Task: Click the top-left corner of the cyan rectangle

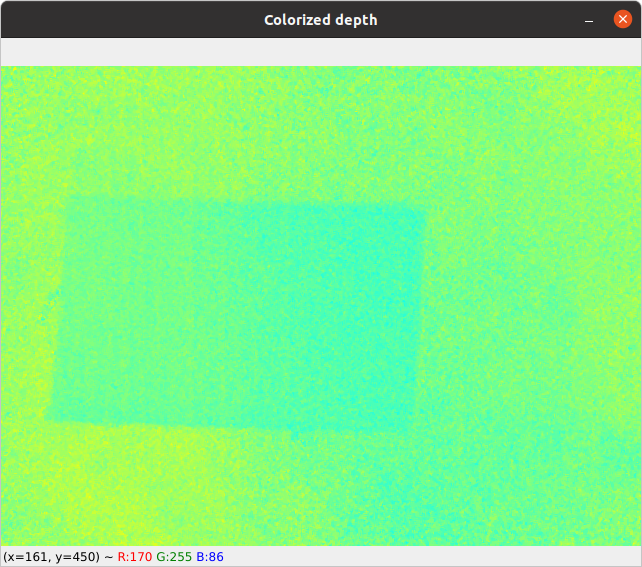Action: (68, 199)
